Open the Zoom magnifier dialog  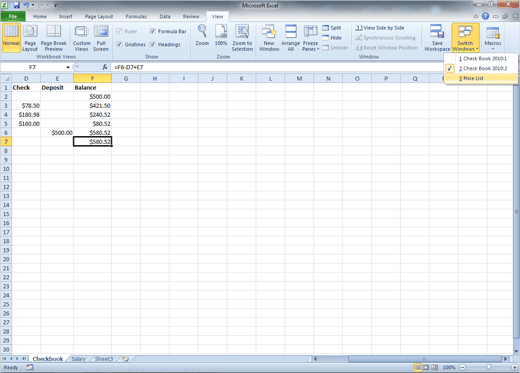[202, 35]
